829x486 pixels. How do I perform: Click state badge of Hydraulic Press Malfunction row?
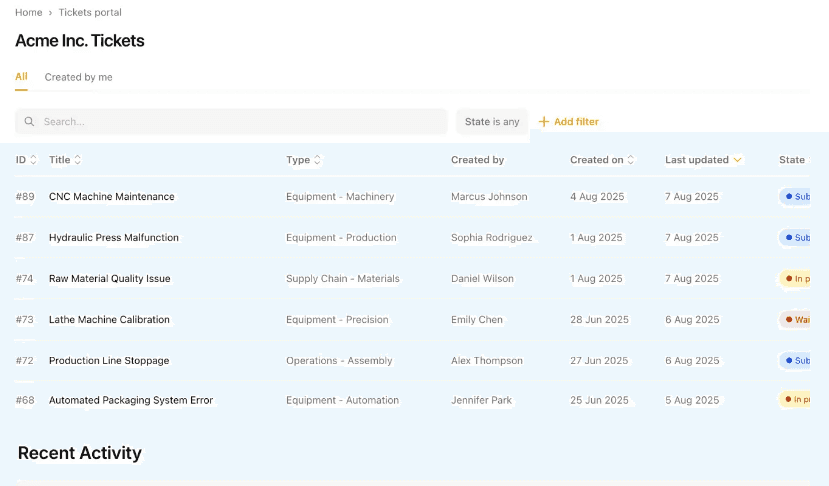(x=795, y=237)
